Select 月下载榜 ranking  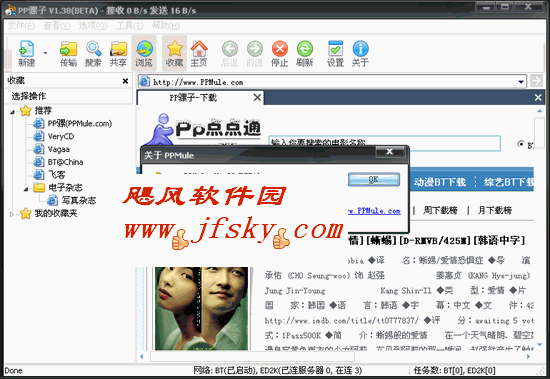click(x=495, y=210)
